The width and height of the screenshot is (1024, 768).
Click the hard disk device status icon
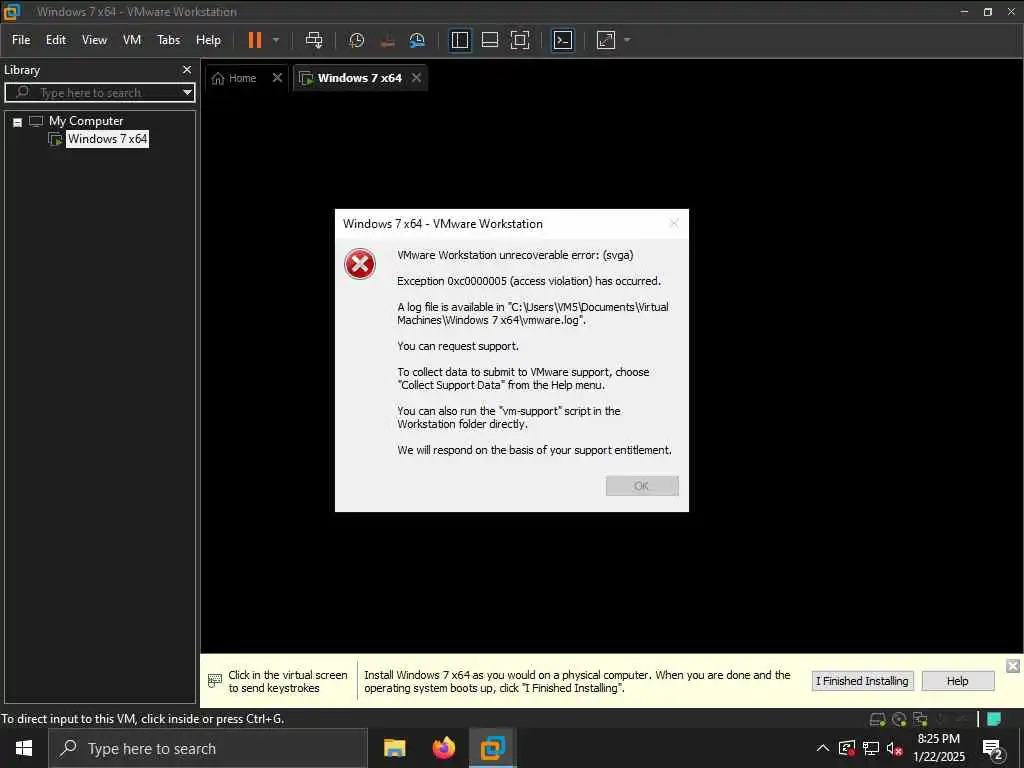coord(878,719)
